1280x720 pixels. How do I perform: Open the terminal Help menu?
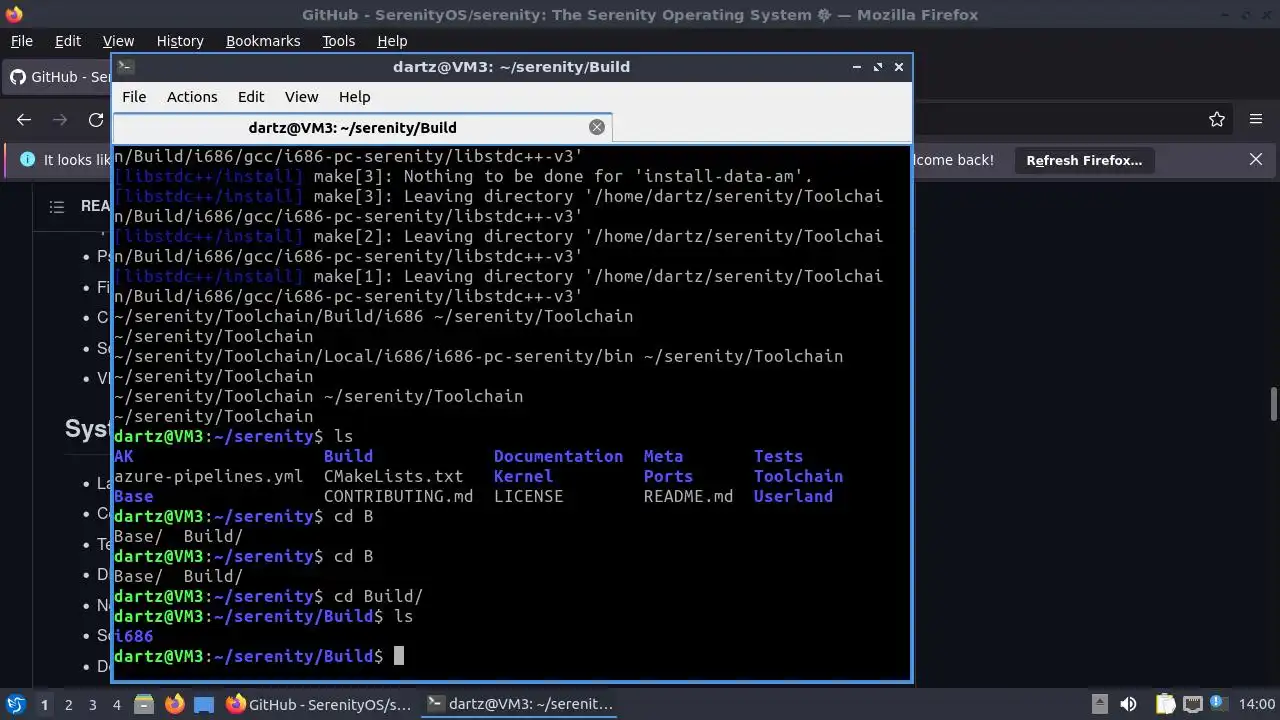[355, 97]
